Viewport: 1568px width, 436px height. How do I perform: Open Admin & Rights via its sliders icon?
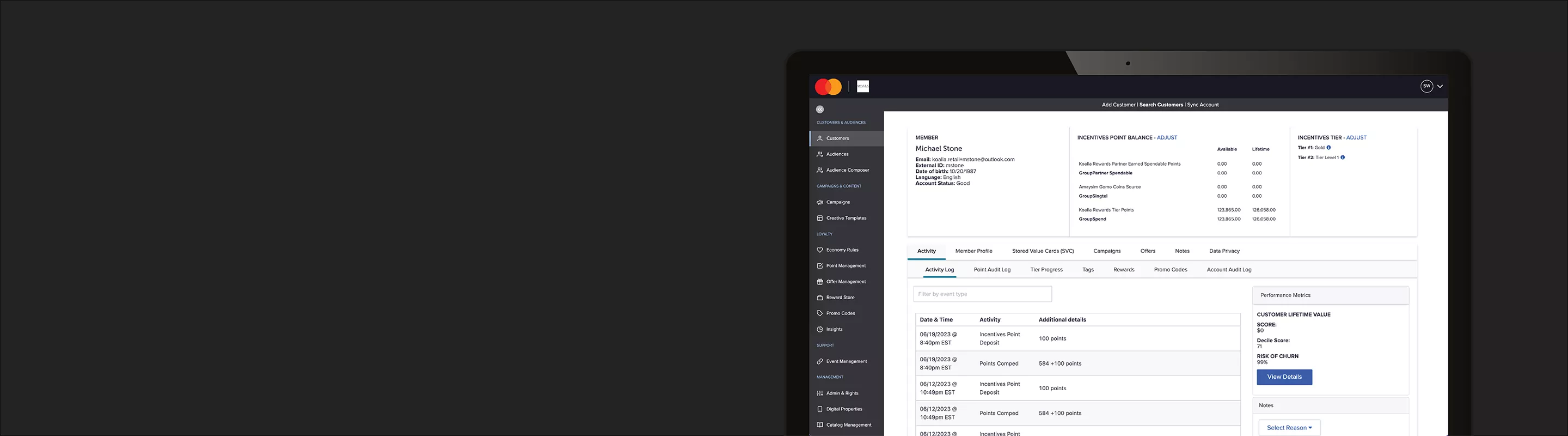(820, 393)
